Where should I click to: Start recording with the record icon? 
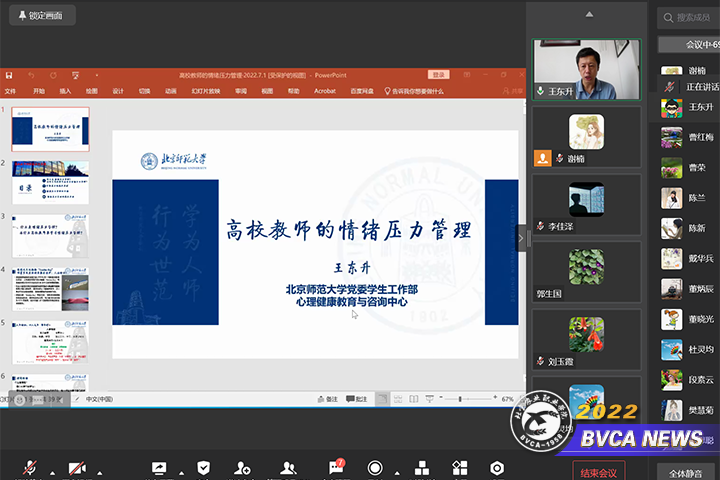(x=375, y=469)
